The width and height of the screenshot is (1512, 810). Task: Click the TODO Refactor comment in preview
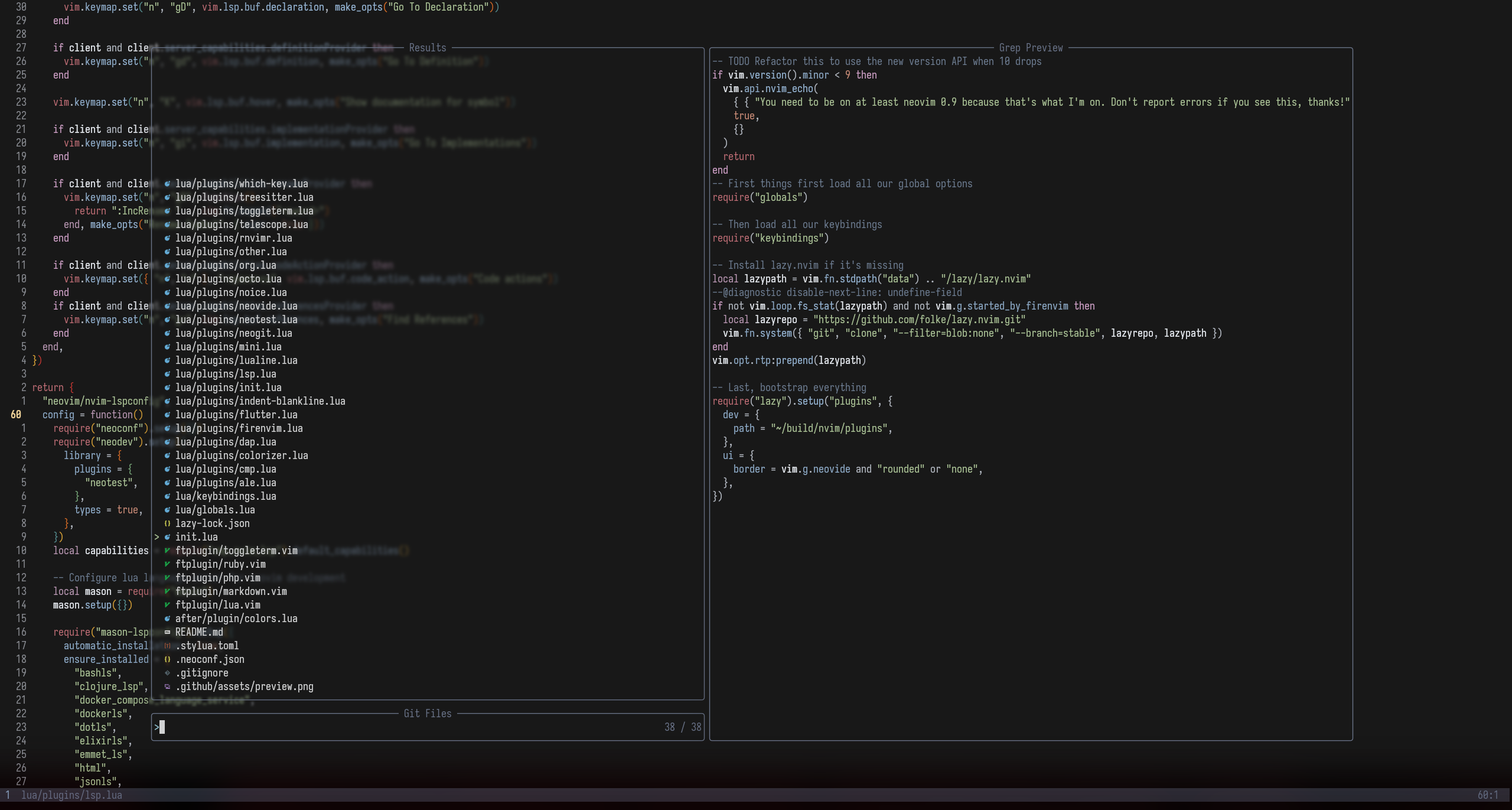coord(876,61)
